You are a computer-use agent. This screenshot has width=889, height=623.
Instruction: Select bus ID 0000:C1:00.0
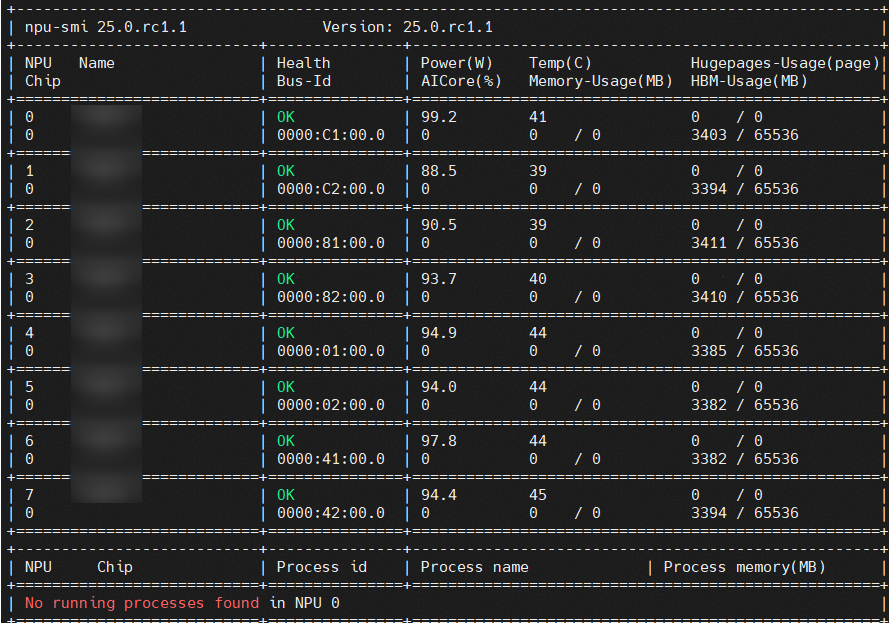(330, 135)
